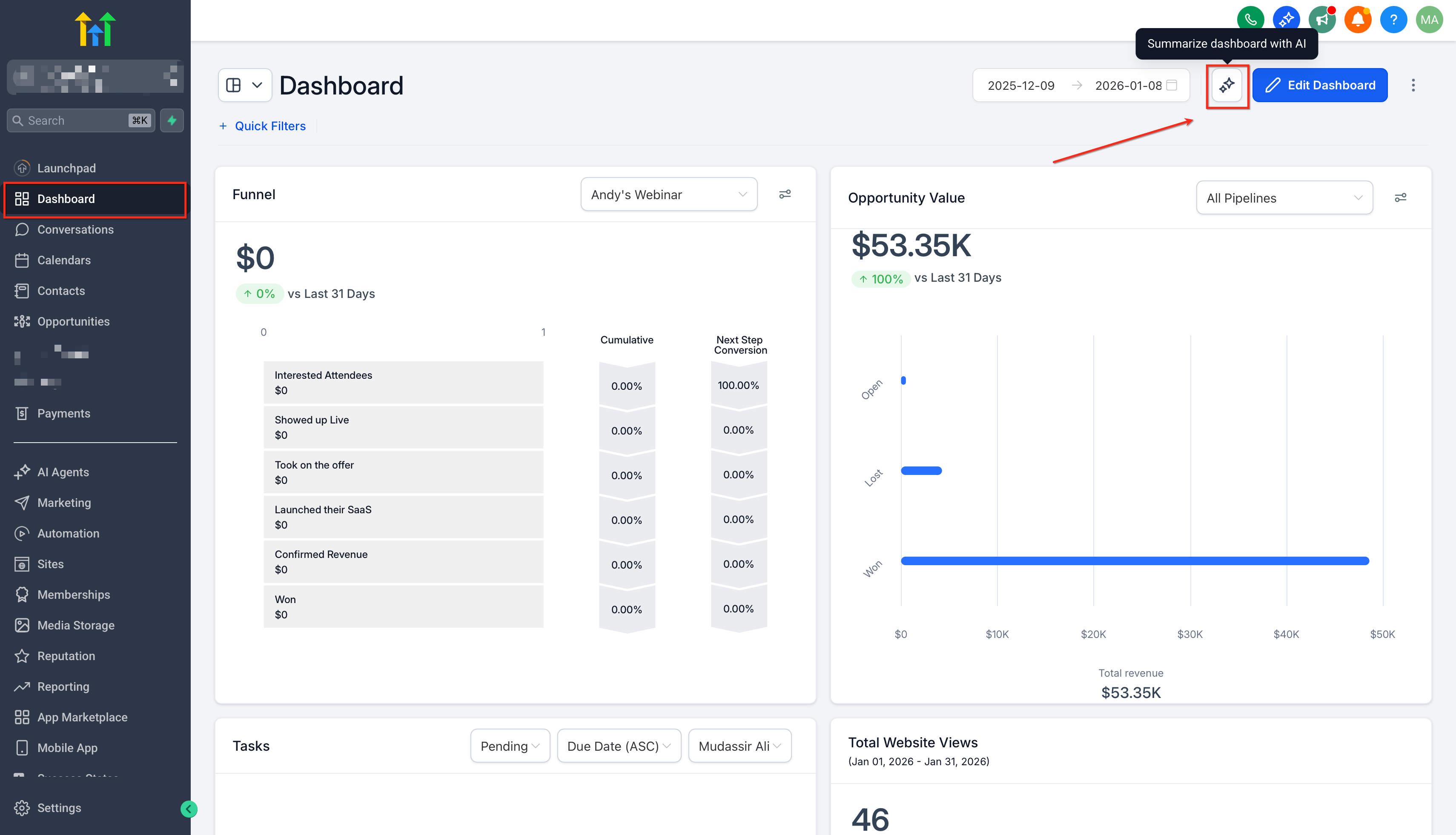Viewport: 1456px width, 835px height.
Task: Open the green phone dialer icon
Action: (x=1250, y=20)
